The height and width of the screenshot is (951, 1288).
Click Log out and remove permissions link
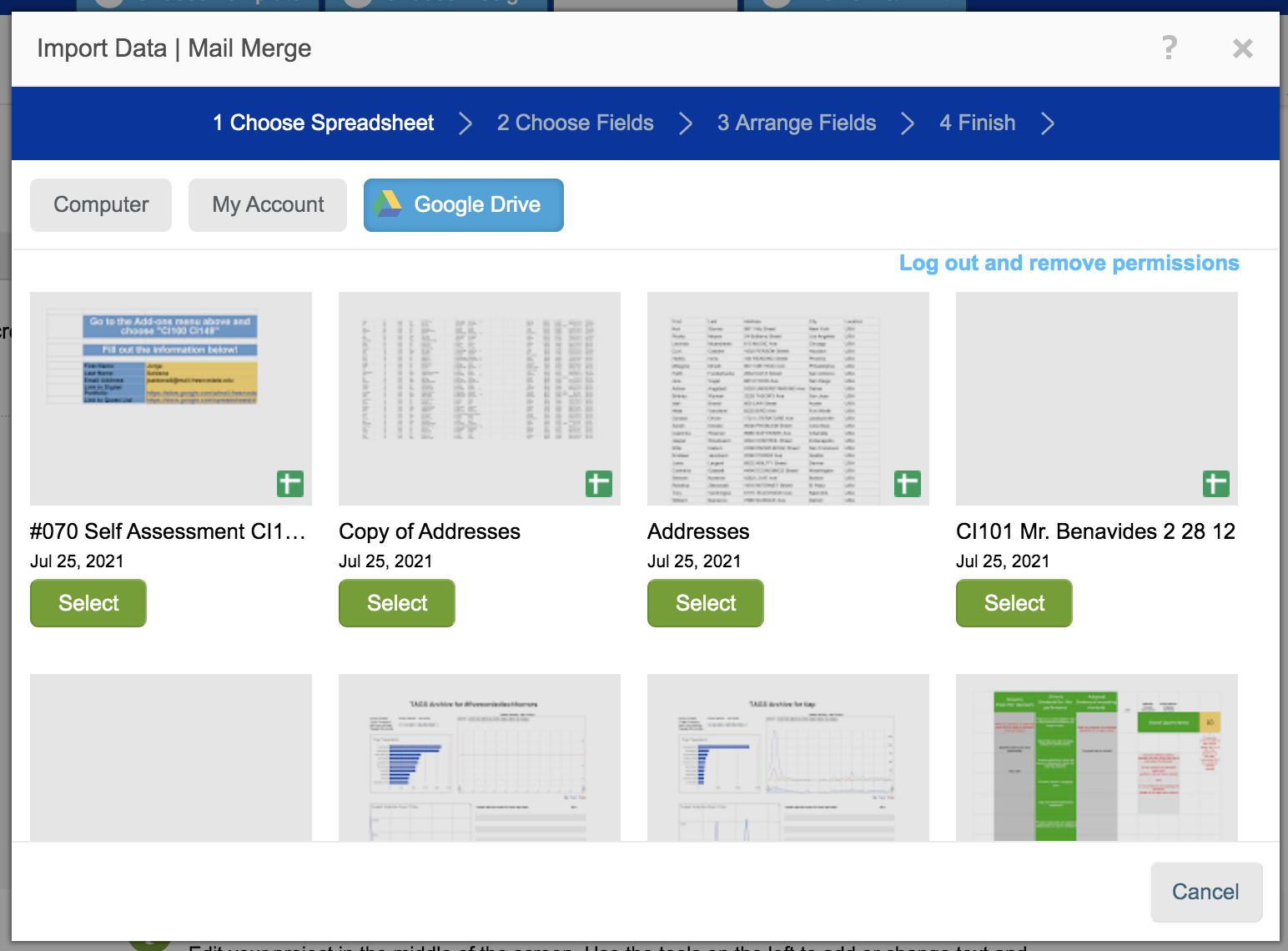[1069, 263]
